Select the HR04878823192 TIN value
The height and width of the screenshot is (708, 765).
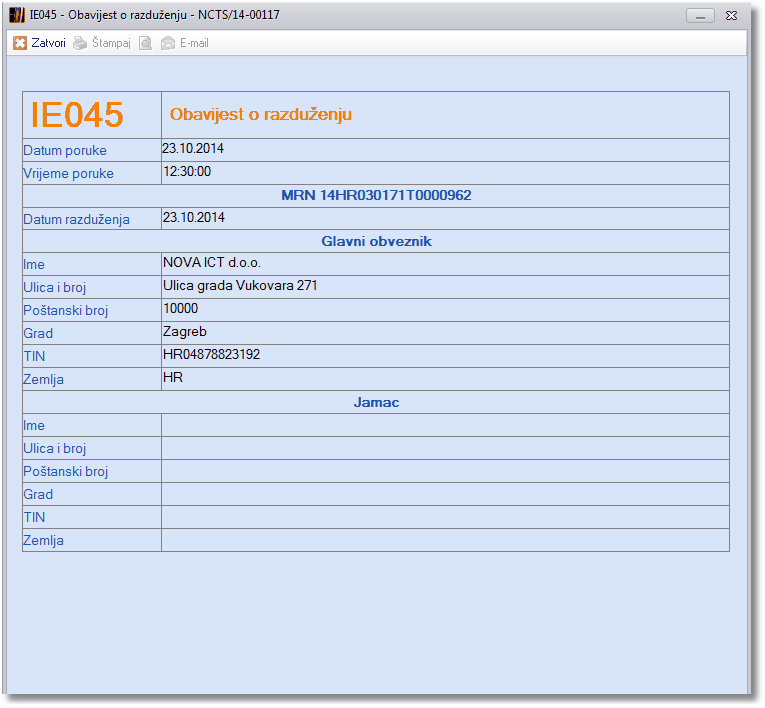pyautogui.click(x=211, y=354)
